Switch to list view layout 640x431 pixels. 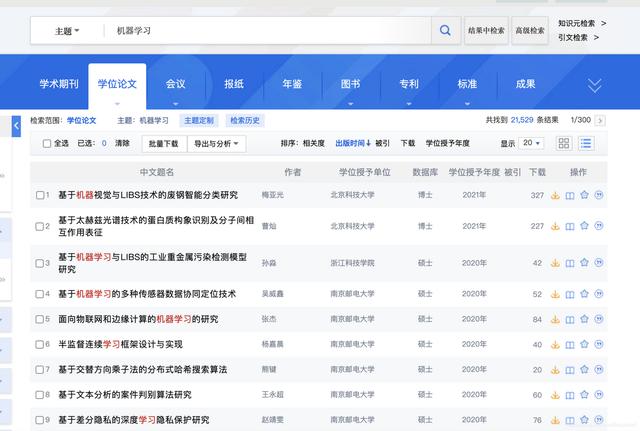tap(586, 143)
